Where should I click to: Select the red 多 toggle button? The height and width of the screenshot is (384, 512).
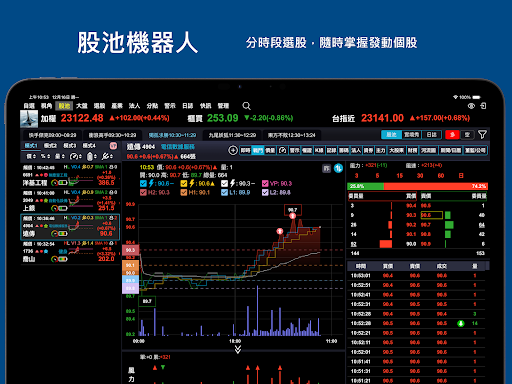(452, 135)
